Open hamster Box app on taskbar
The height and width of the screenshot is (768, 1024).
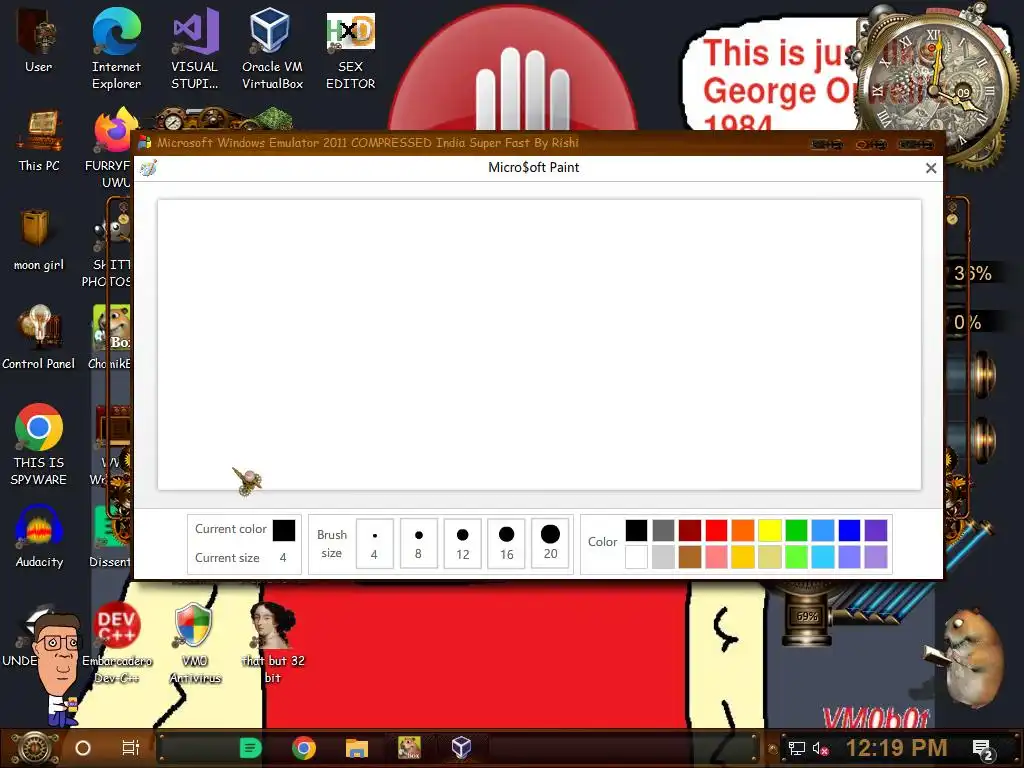409,748
